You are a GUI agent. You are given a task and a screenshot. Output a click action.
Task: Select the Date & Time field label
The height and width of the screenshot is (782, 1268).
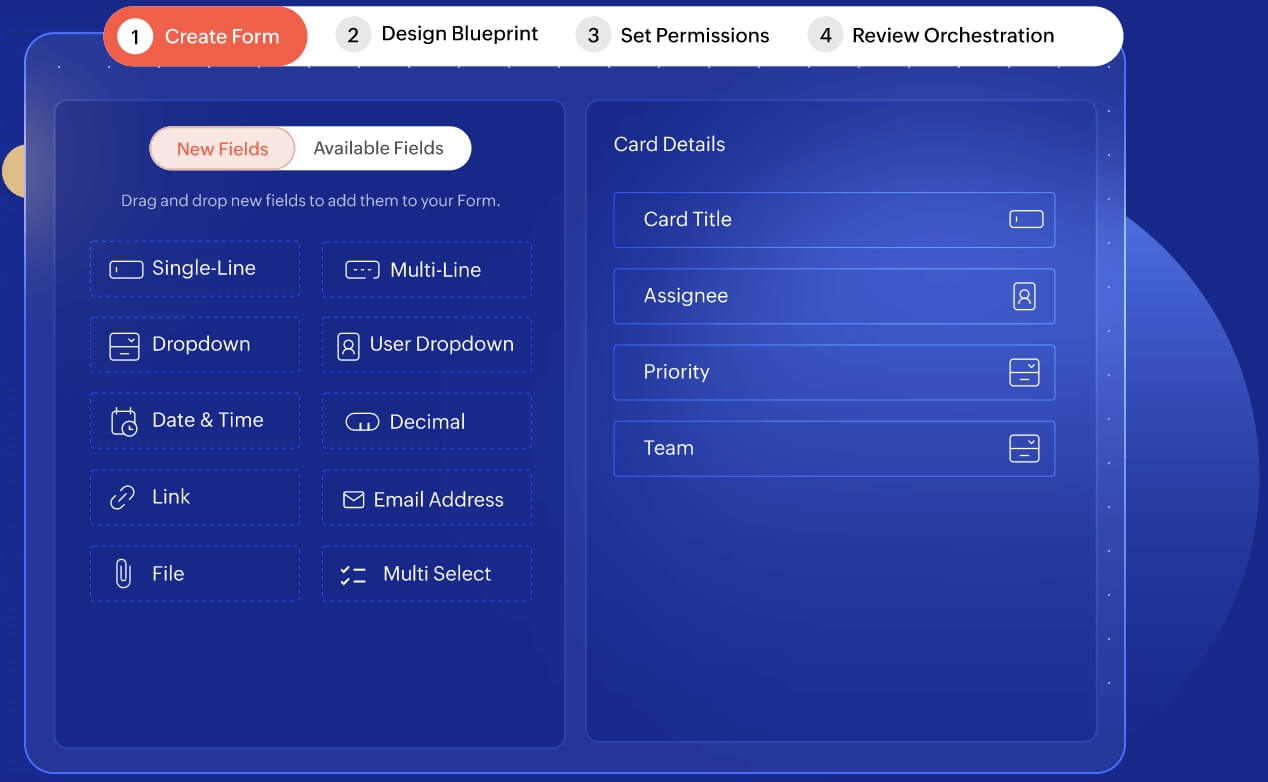point(208,420)
